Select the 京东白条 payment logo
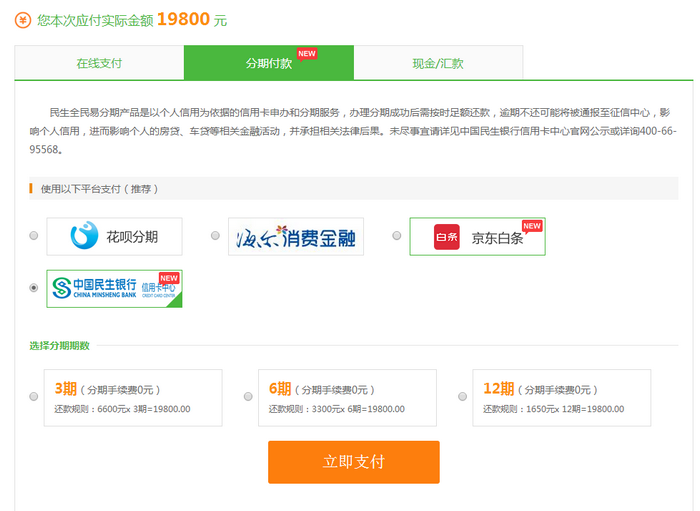The image size is (700, 511). point(477,237)
